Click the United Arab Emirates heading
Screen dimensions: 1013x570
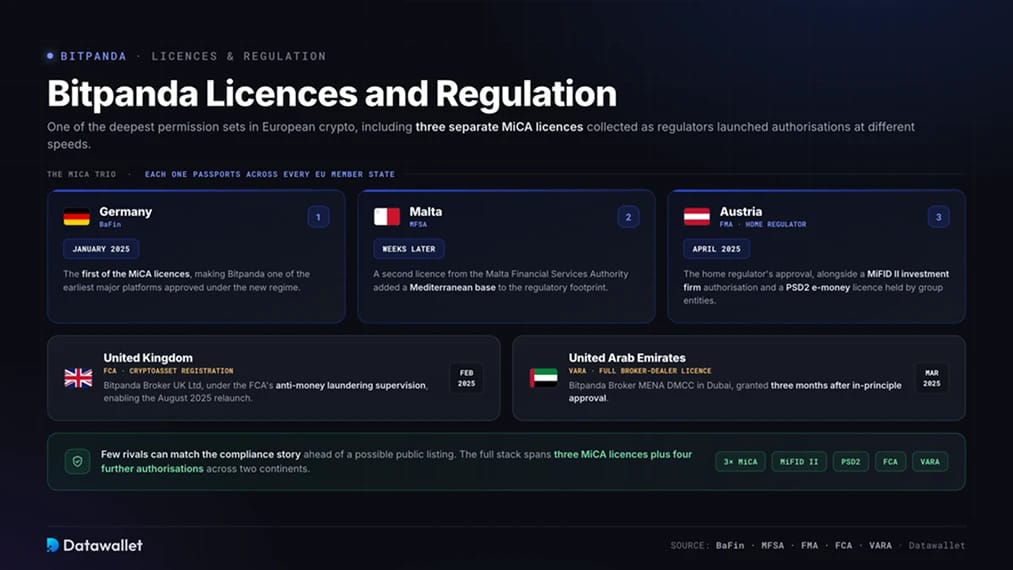(x=627, y=358)
